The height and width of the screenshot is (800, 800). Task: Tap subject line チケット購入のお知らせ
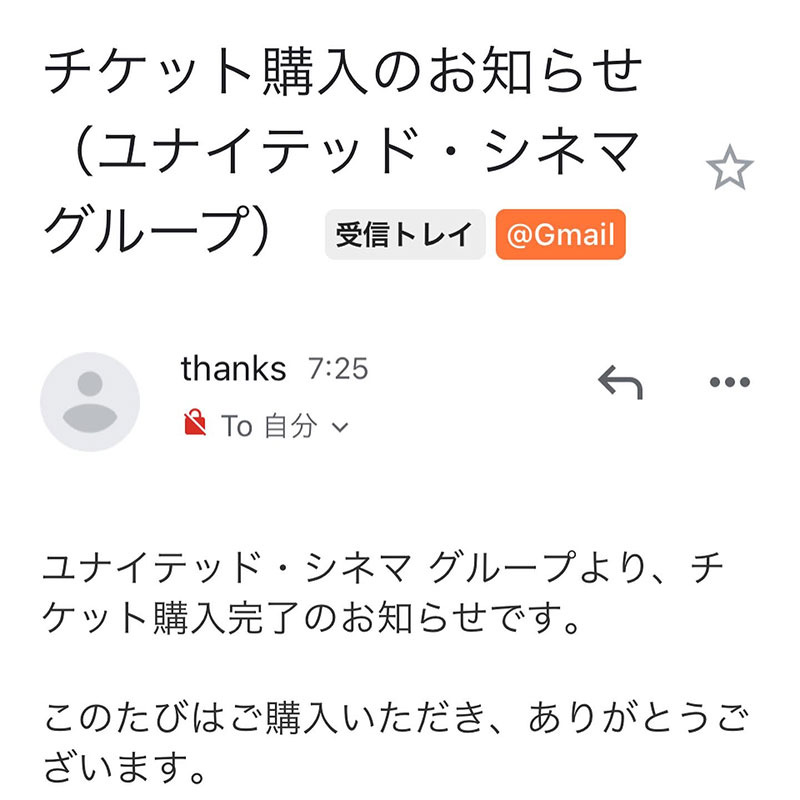point(341,74)
